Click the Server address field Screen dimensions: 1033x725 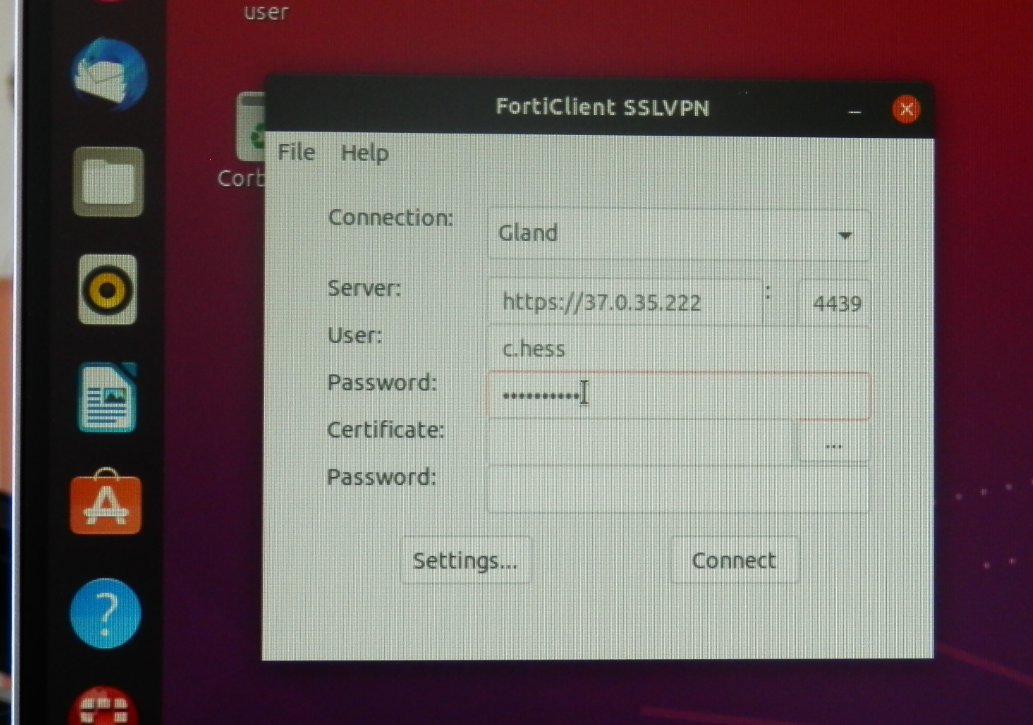pos(624,302)
